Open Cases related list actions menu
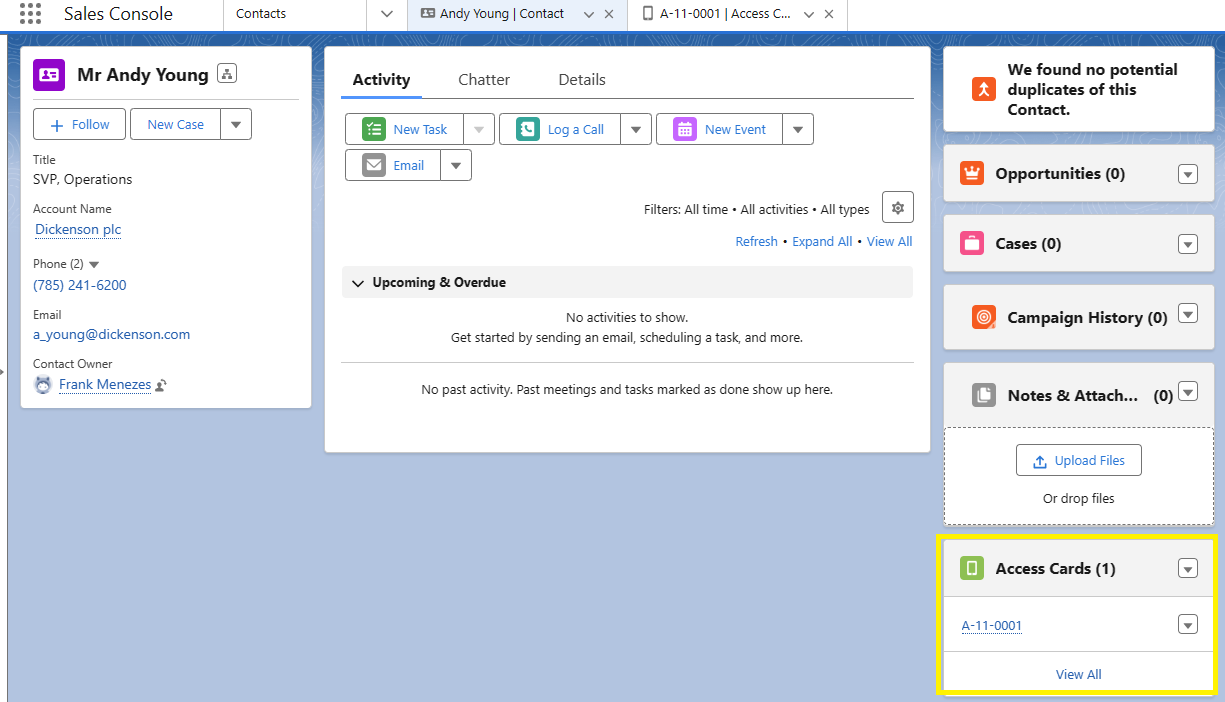 [1188, 244]
